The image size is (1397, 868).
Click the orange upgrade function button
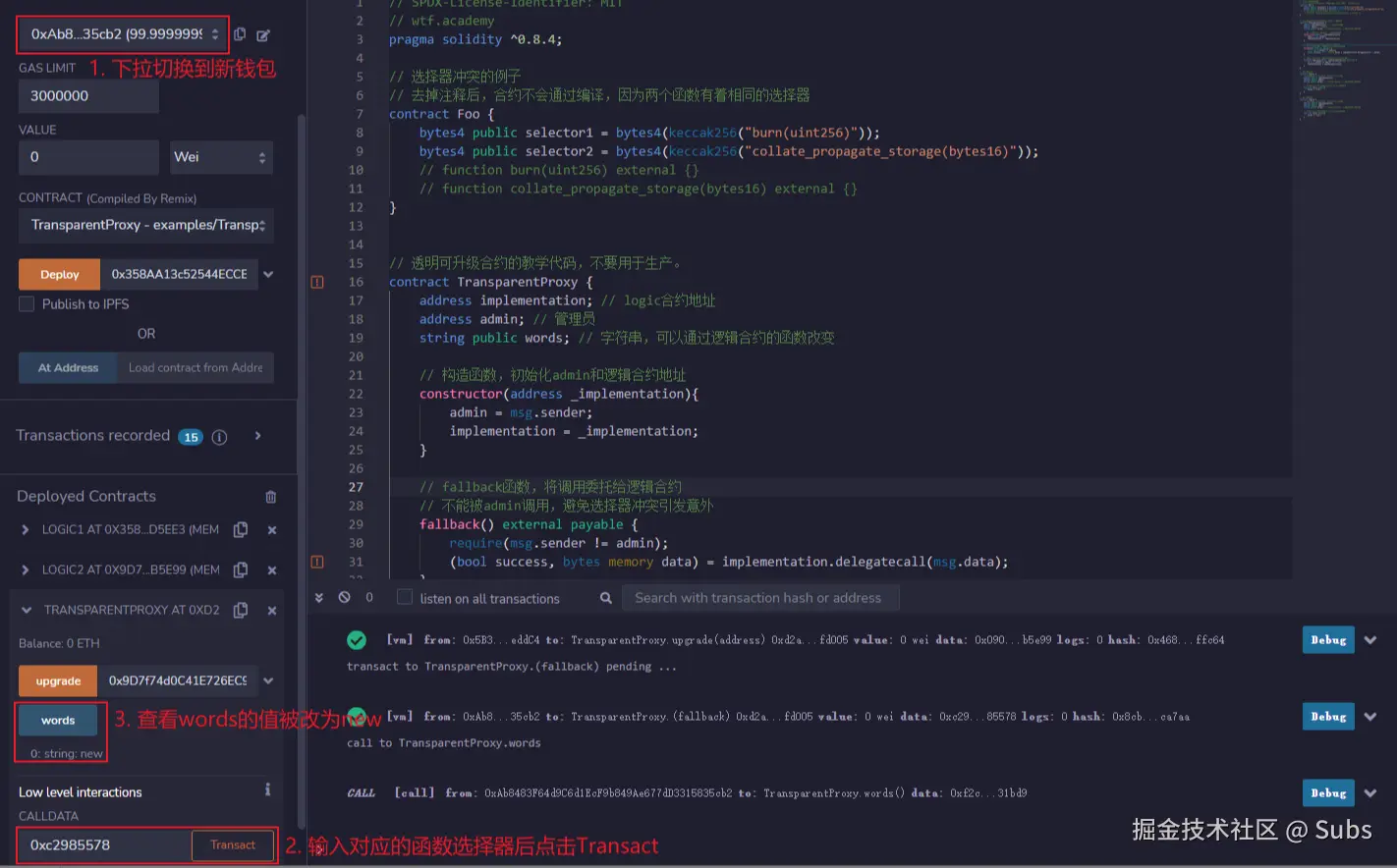point(58,681)
